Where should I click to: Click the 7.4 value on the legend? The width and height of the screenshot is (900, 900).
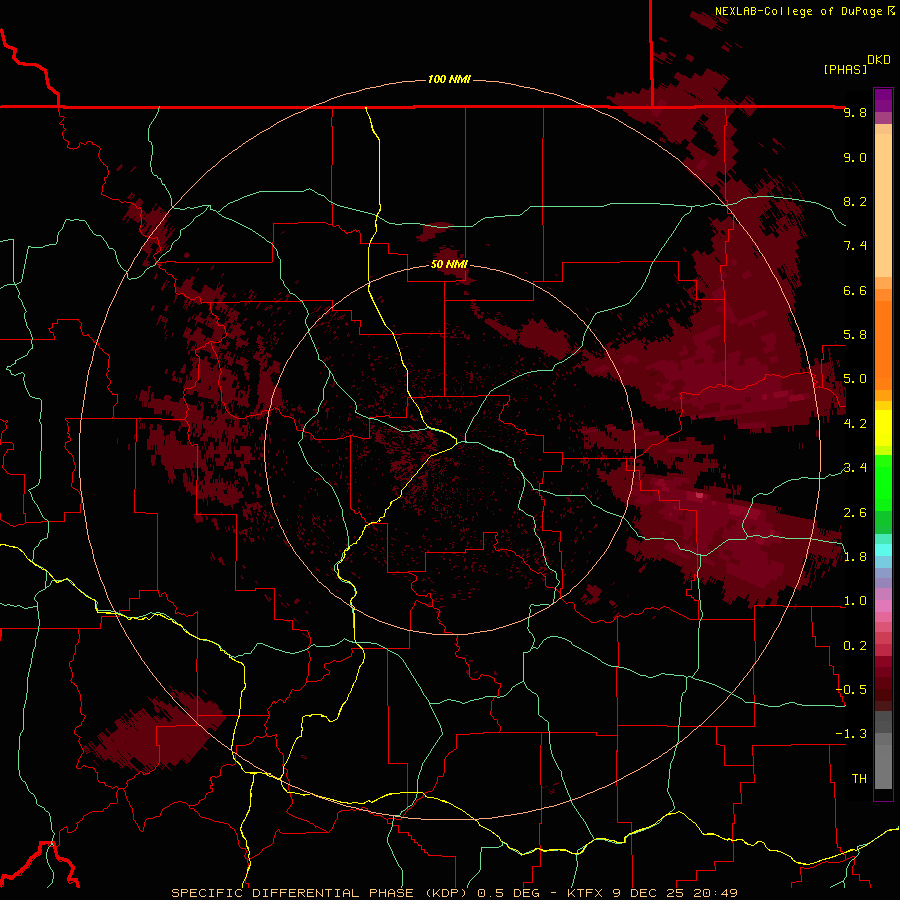855,246
